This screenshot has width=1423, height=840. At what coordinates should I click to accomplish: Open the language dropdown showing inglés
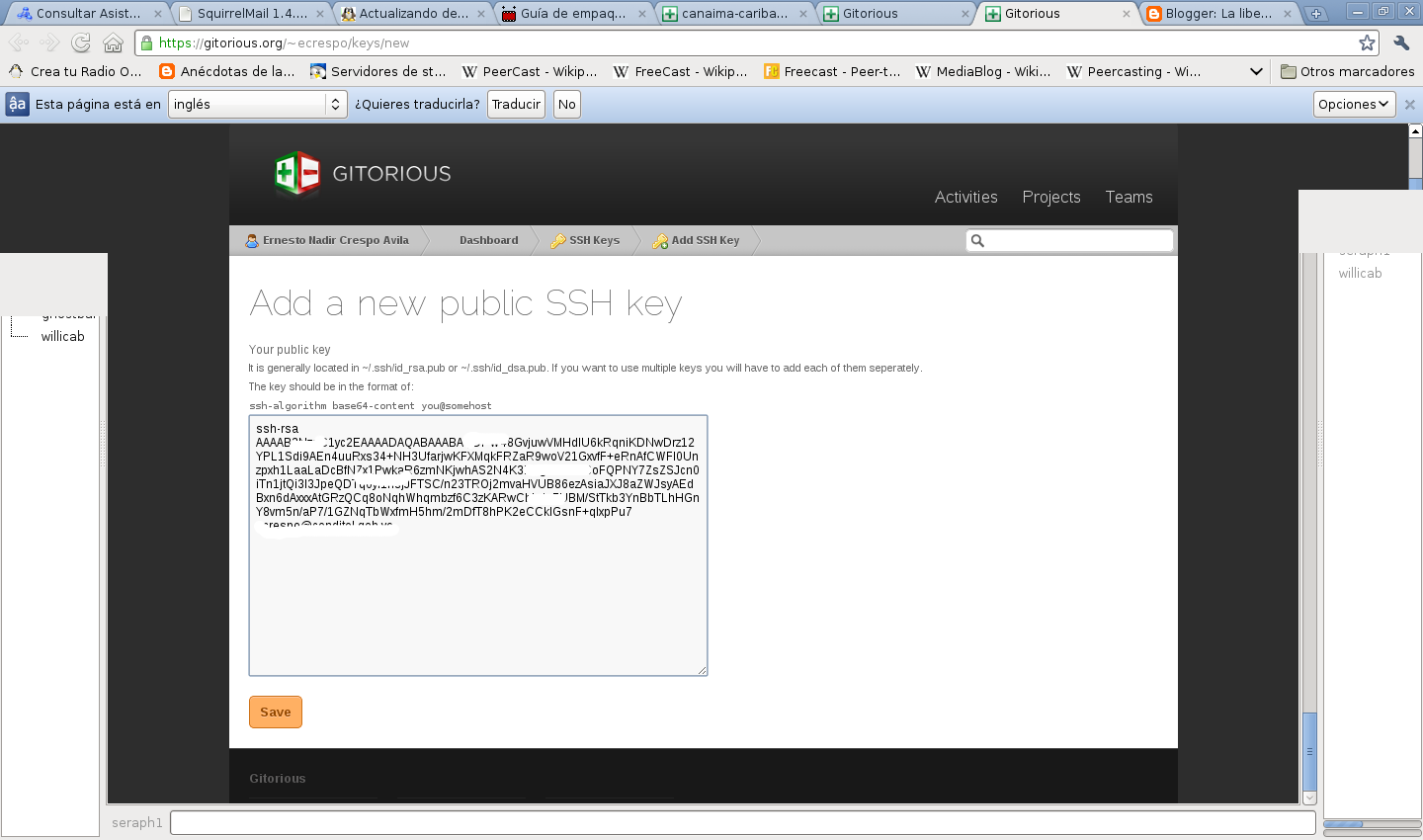[258, 104]
